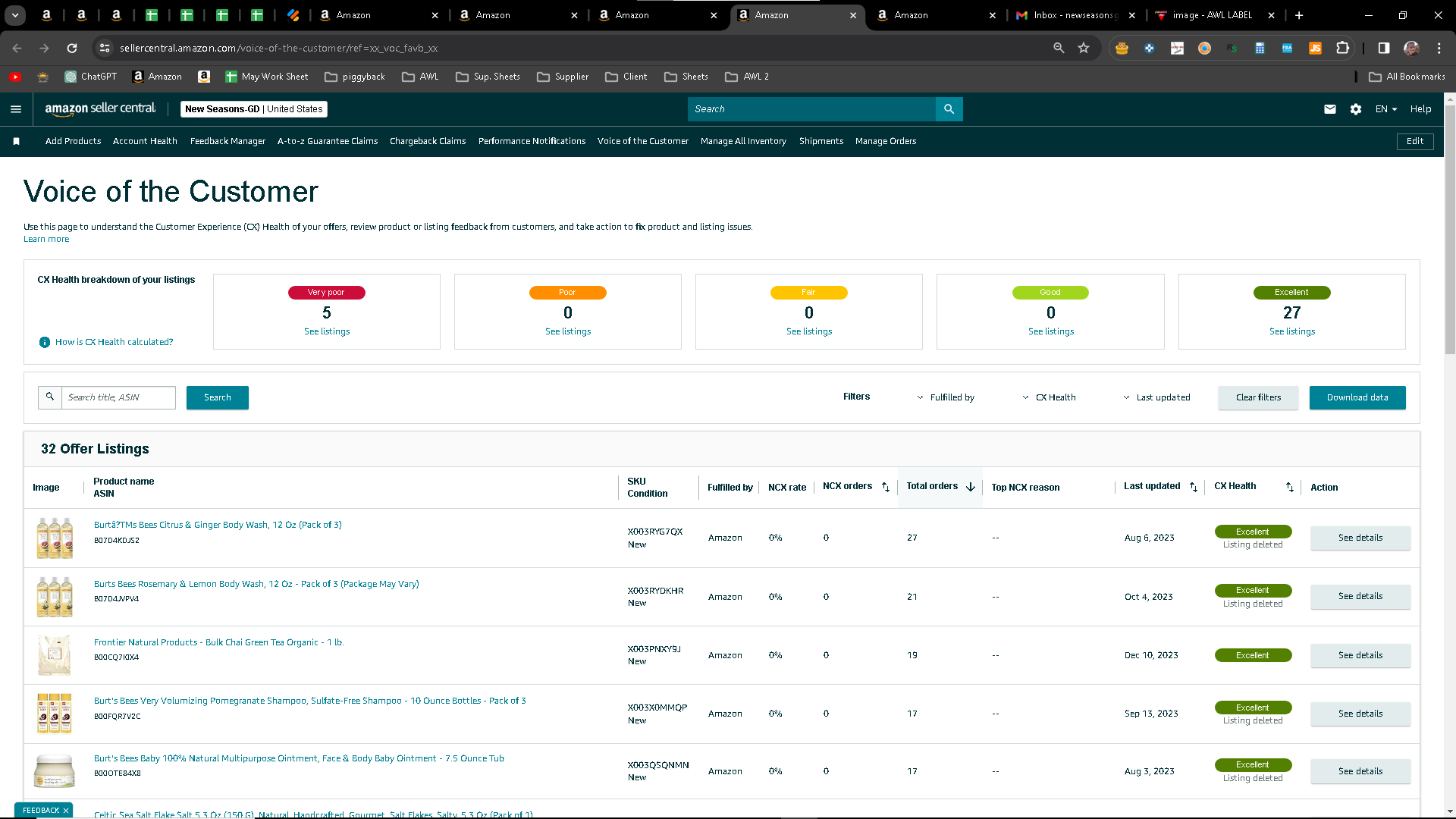Focus the Search title, ASIN input field
The image size is (1456, 819).
point(118,397)
